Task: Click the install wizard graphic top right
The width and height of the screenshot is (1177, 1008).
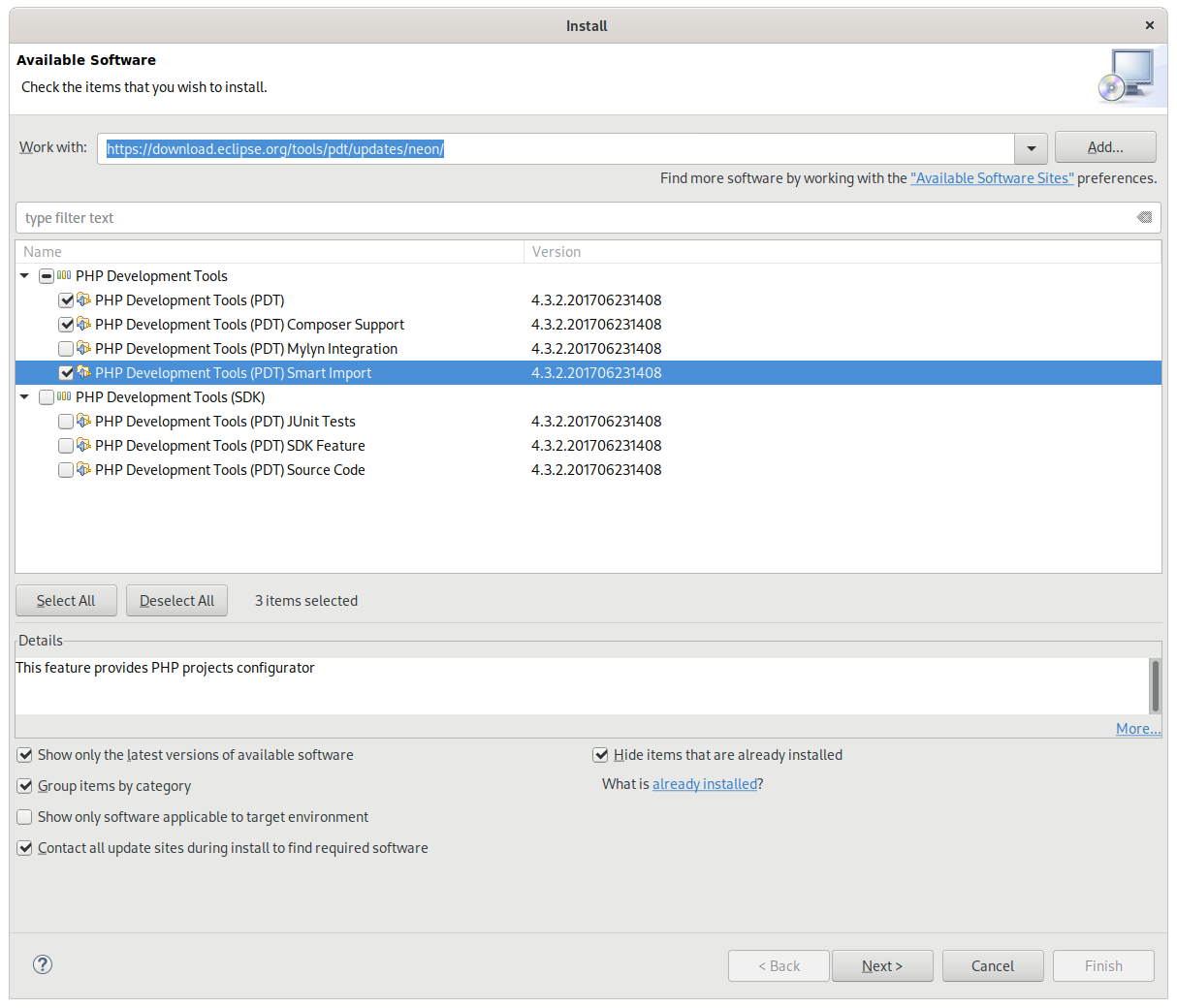Action: (x=1128, y=75)
